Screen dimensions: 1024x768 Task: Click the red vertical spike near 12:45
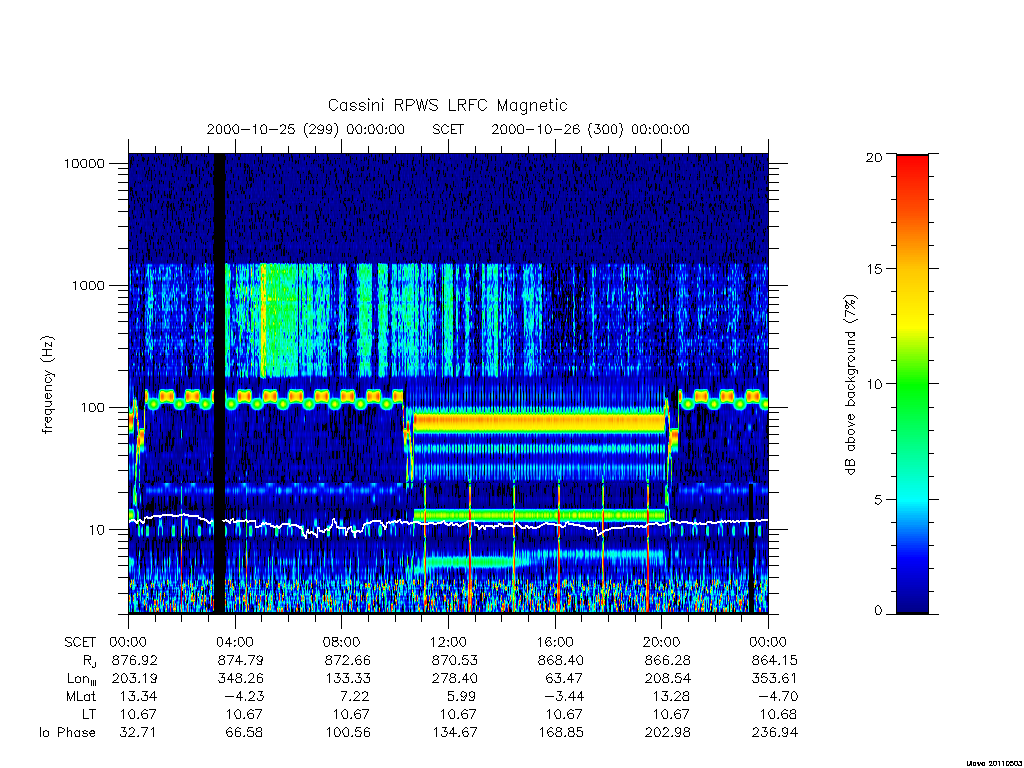(470, 547)
